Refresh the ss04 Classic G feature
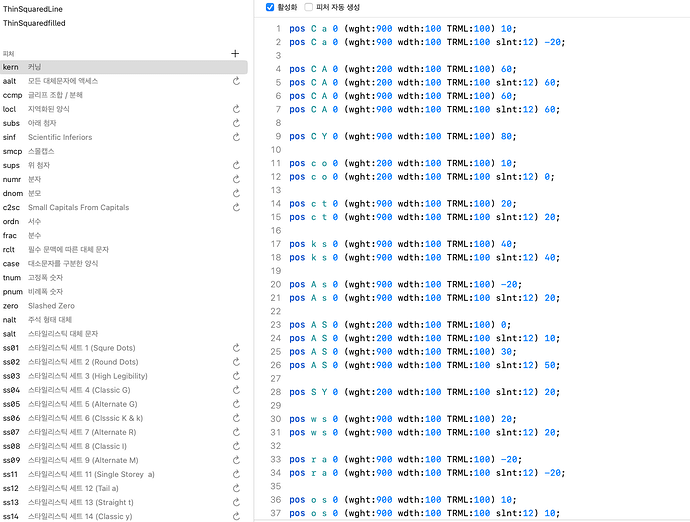 click(236, 390)
